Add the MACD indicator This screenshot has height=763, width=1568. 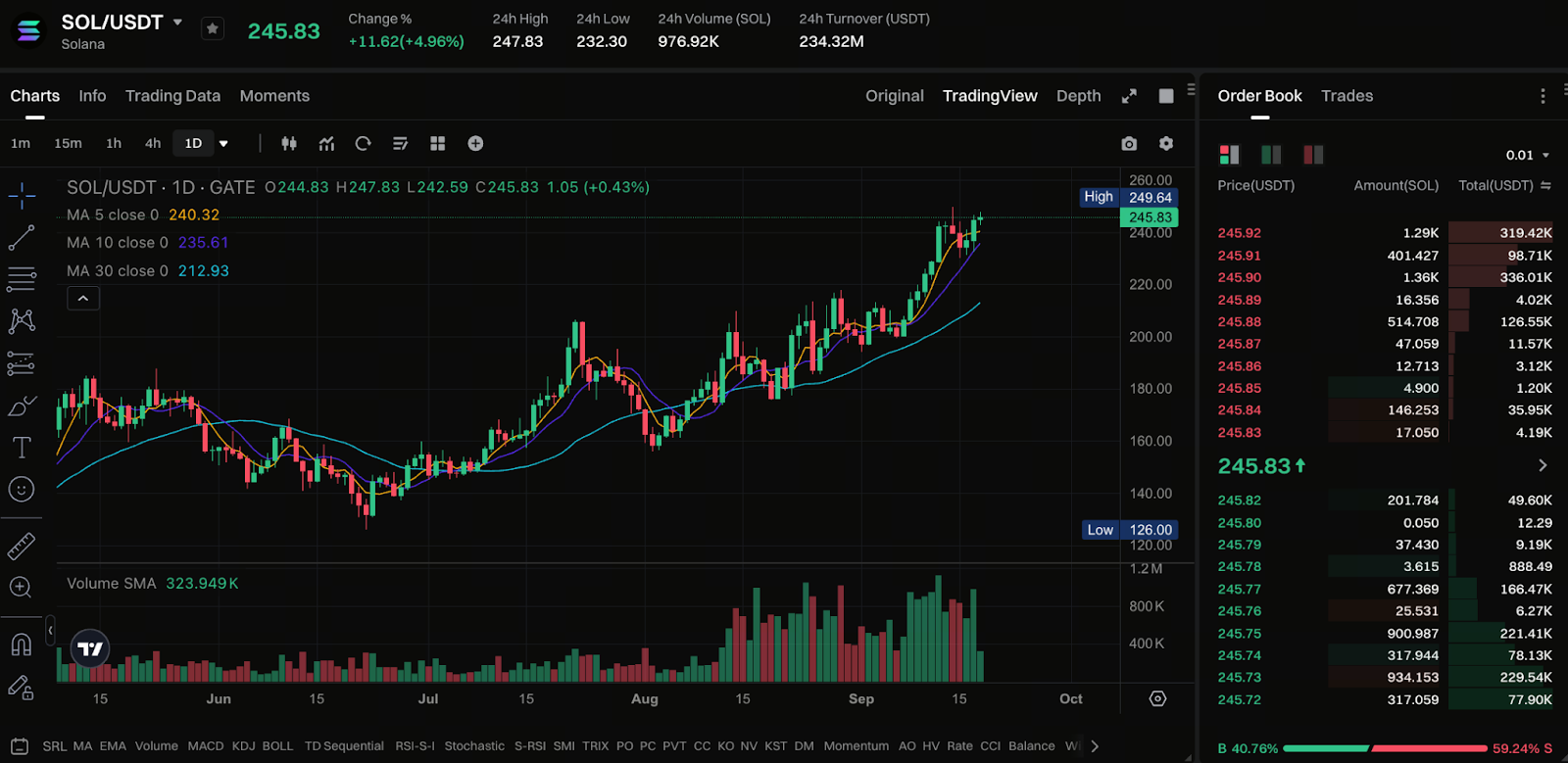pos(206,746)
